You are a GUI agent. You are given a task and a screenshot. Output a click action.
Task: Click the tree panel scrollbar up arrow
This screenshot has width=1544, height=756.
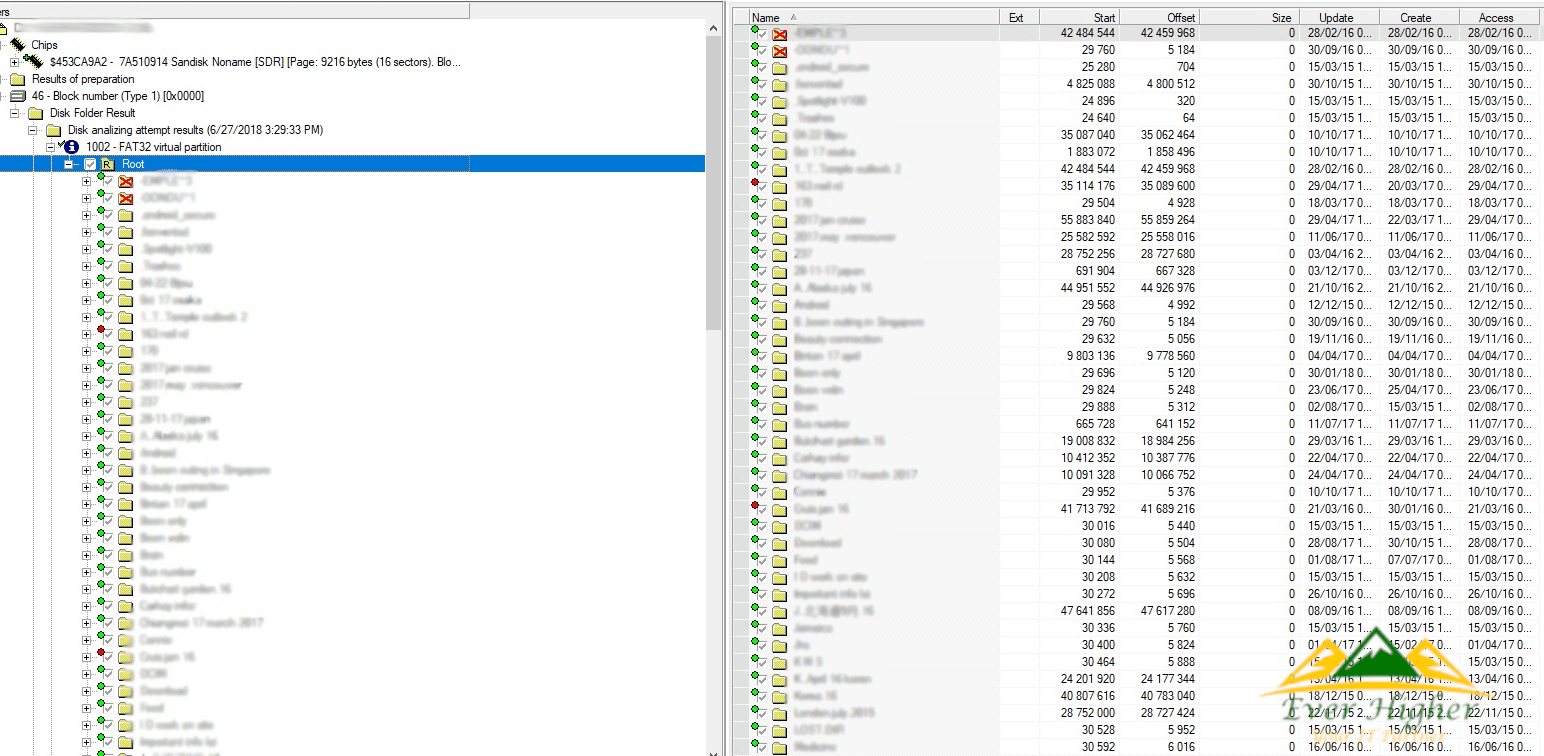point(713,28)
